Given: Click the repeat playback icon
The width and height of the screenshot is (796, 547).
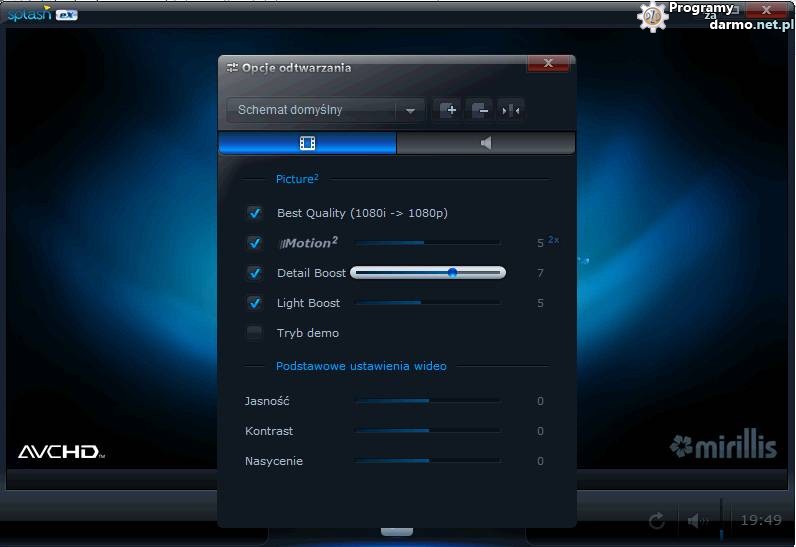Looking at the screenshot, I should pos(657,520).
